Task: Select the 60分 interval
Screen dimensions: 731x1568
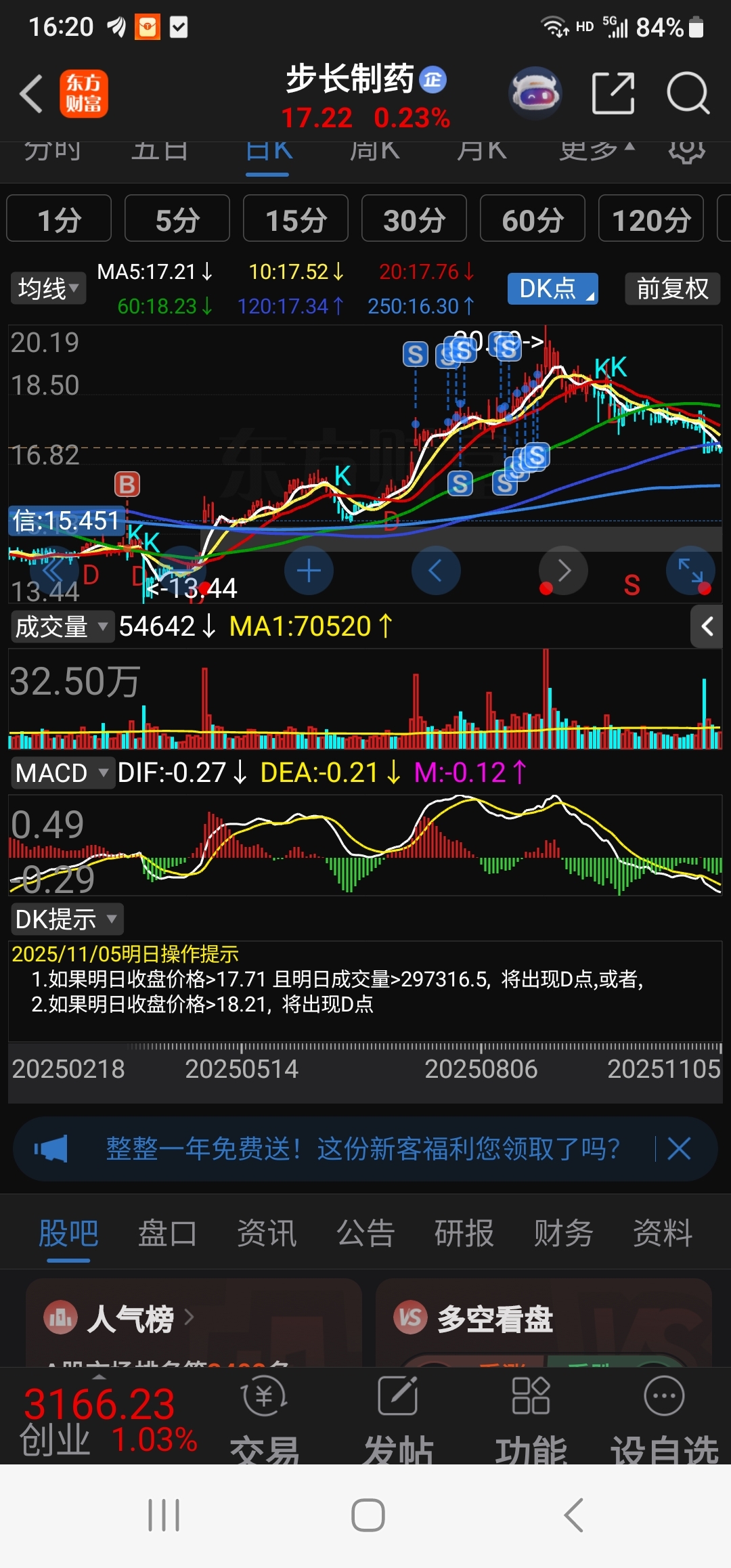Action: pyautogui.click(x=533, y=218)
